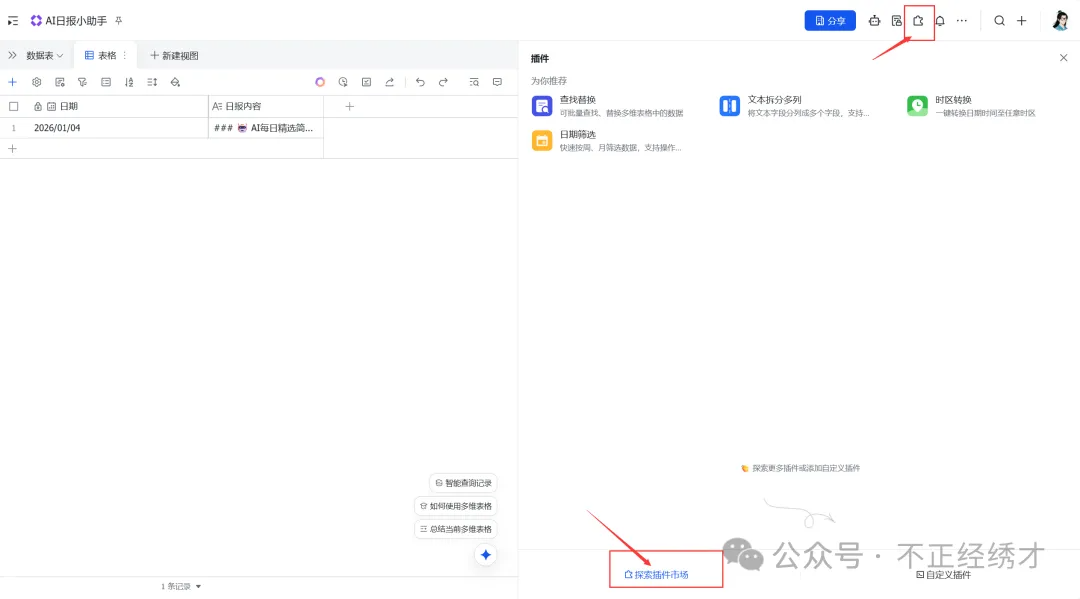Open the view configuration icon next to the gear
1080x599 pixels.
[x=60, y=82]
